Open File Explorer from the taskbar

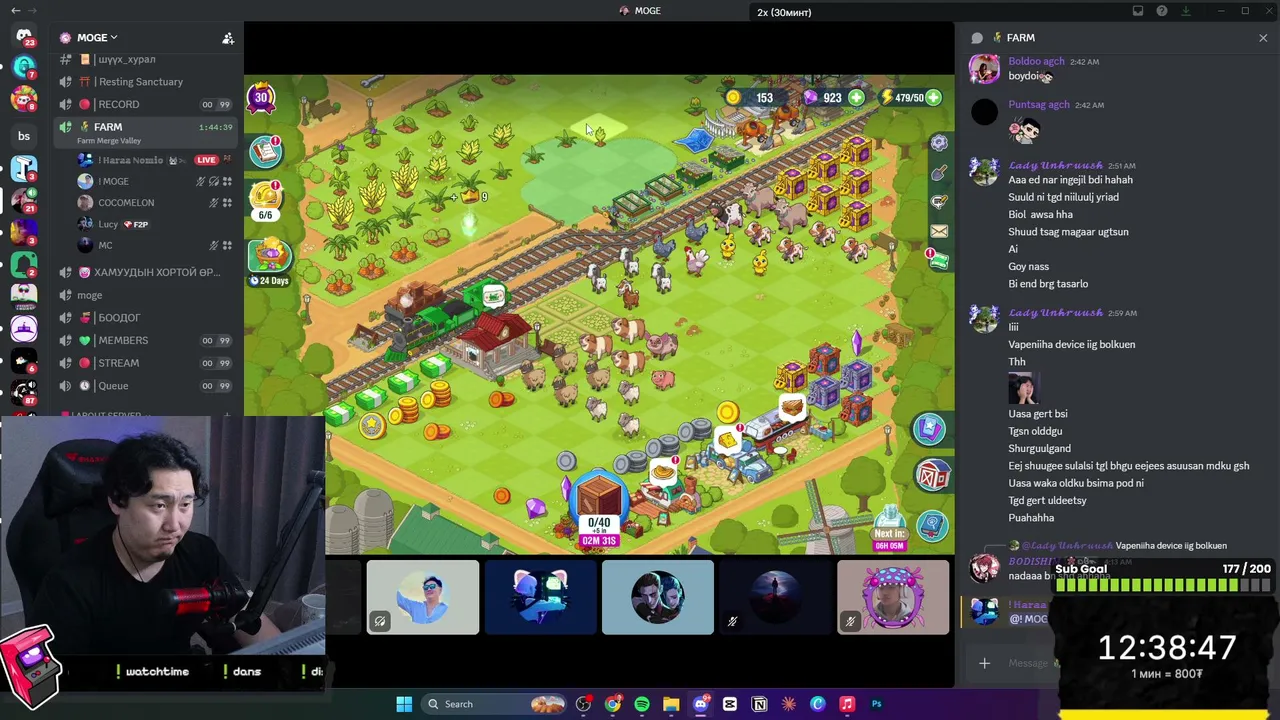click(x=671, y=704)
